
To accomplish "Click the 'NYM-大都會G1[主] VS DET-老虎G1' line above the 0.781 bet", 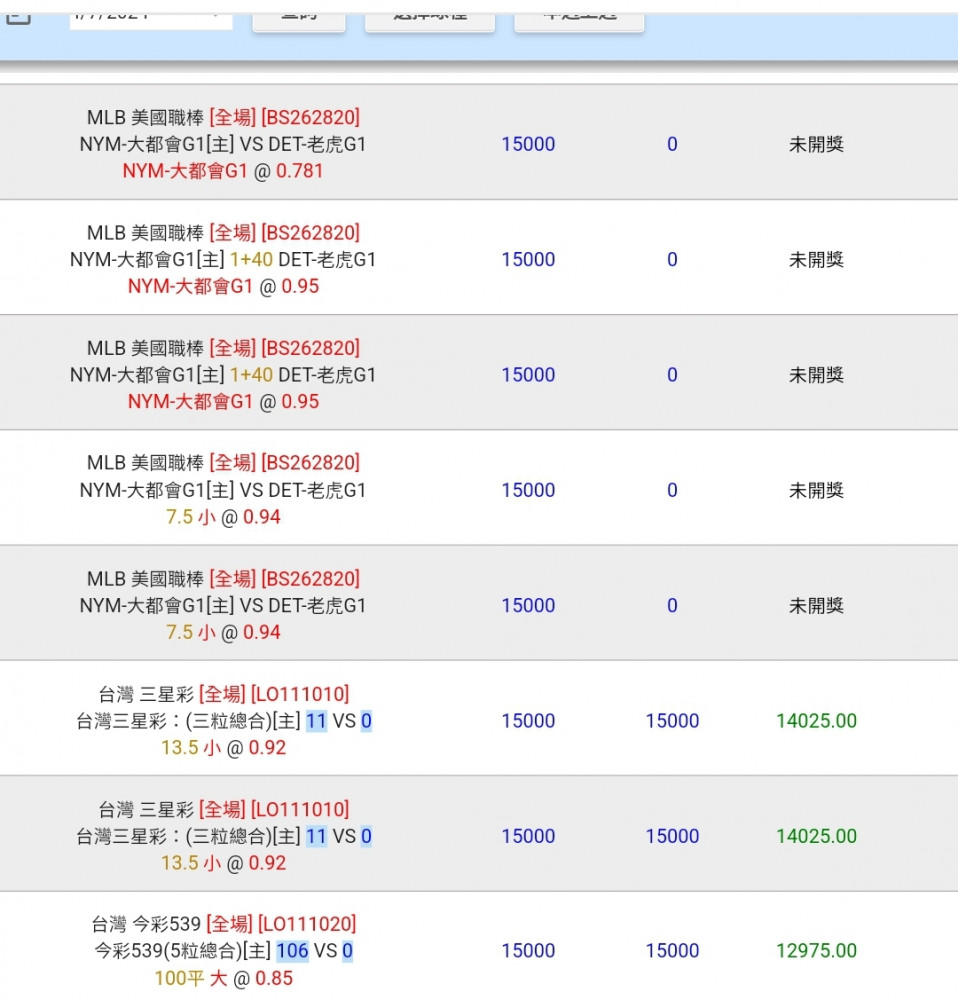I will tap(223, 144).
